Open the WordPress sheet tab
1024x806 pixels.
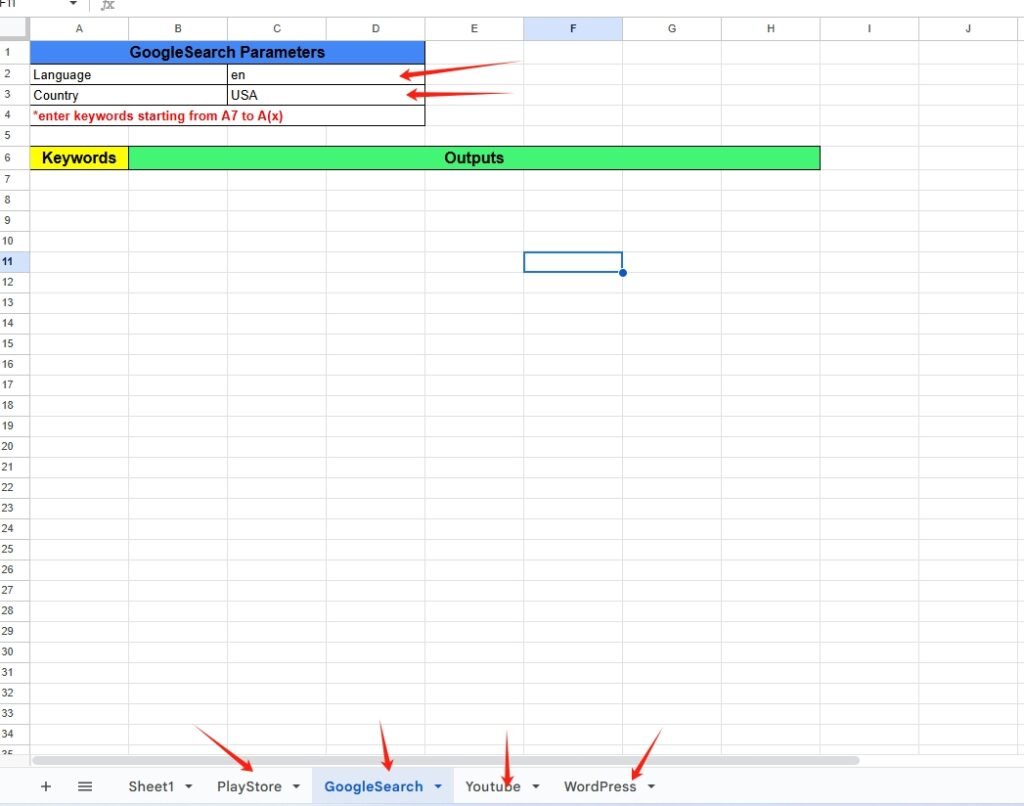click(x=600, y=786)
